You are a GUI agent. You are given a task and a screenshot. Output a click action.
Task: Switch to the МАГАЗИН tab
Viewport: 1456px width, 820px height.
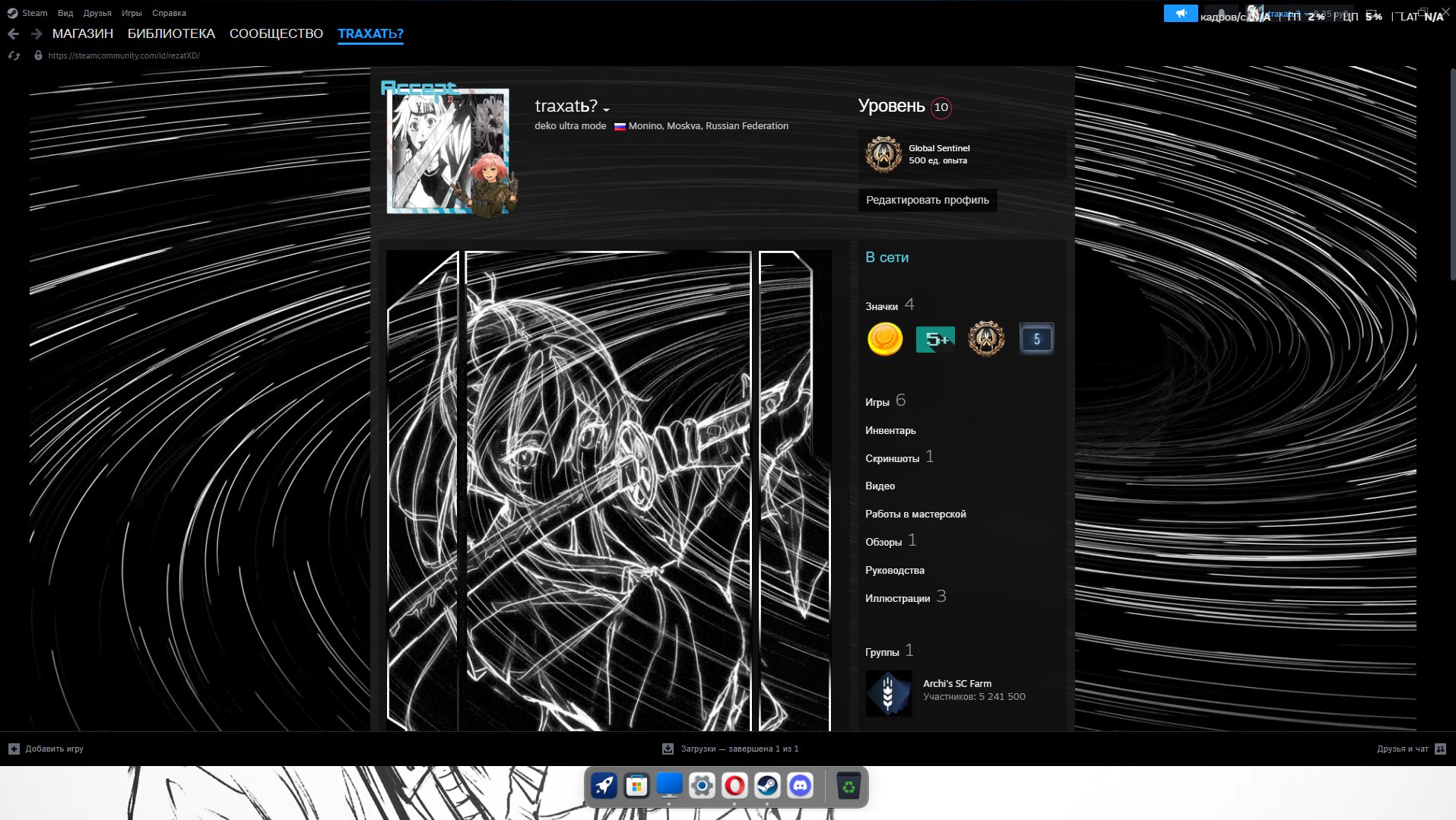point(83,33)
